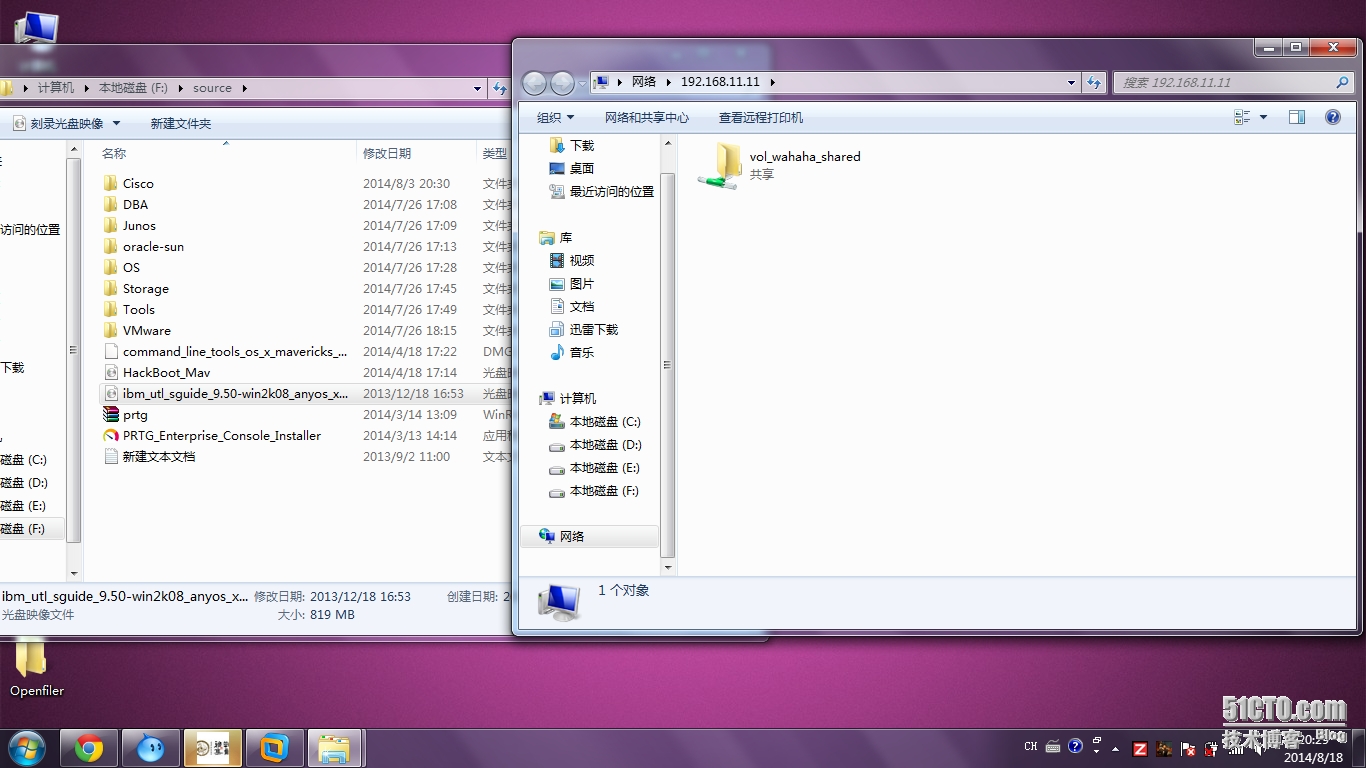Image resolution: width=1366 pixels, height=768 pixels.
Task: Select 桌面 in the navigation pane
Action: pyautogui.click(x=573, y=168)
